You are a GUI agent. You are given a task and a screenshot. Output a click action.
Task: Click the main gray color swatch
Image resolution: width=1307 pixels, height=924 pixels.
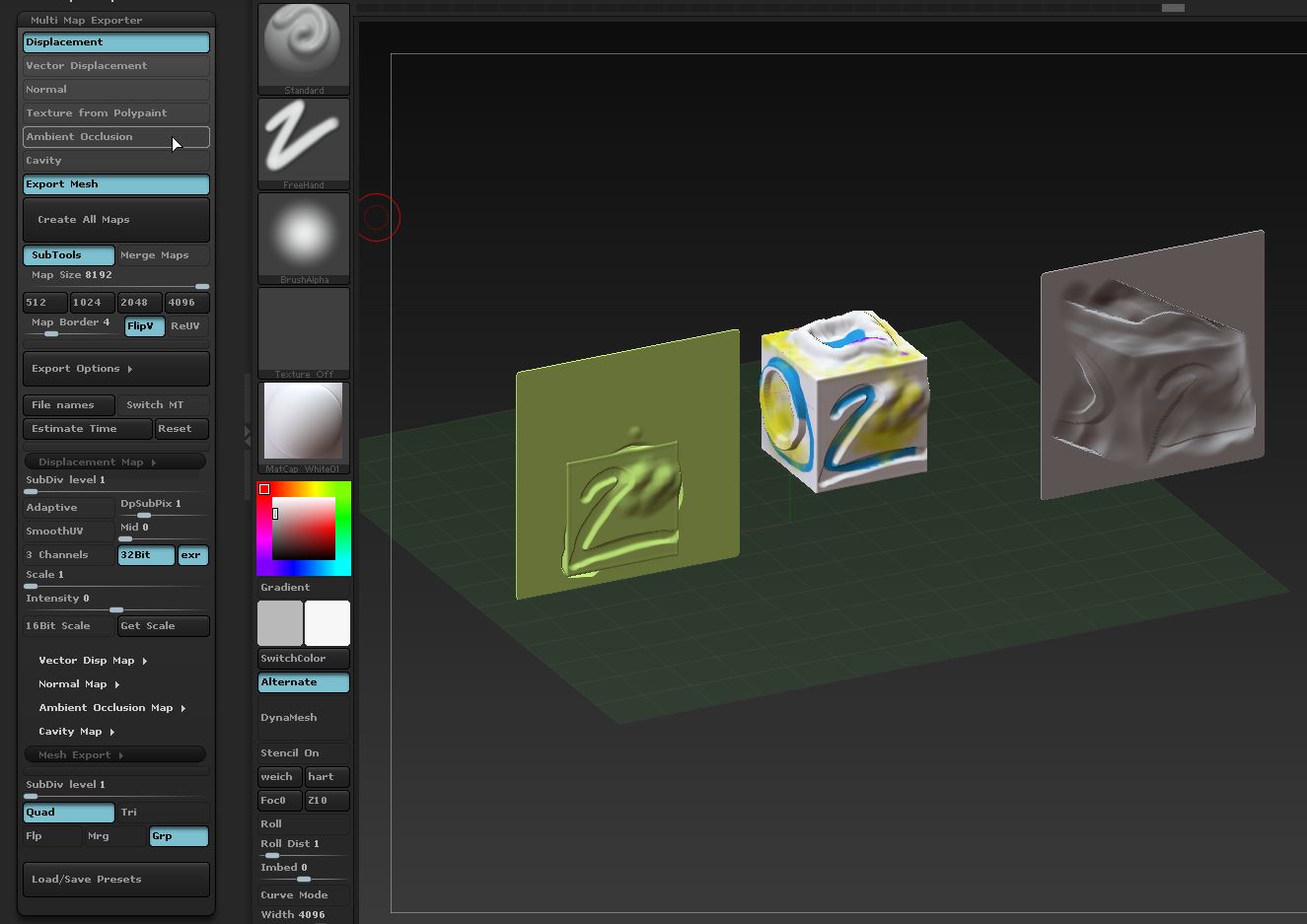(280, 623)
